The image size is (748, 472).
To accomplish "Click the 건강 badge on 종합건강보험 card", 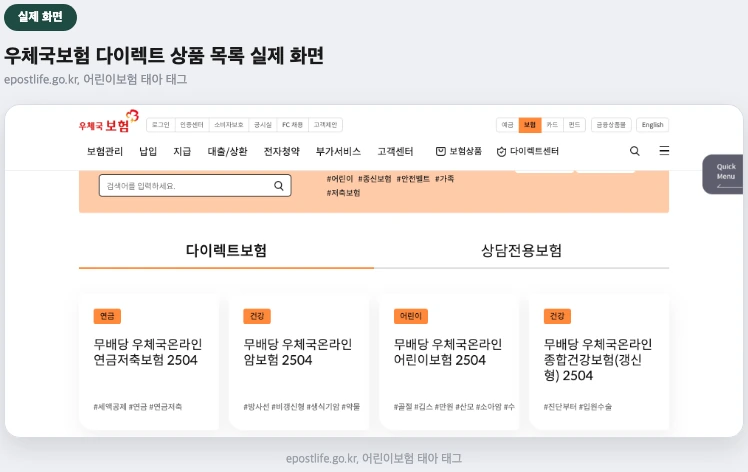I will tap(557, 316).
